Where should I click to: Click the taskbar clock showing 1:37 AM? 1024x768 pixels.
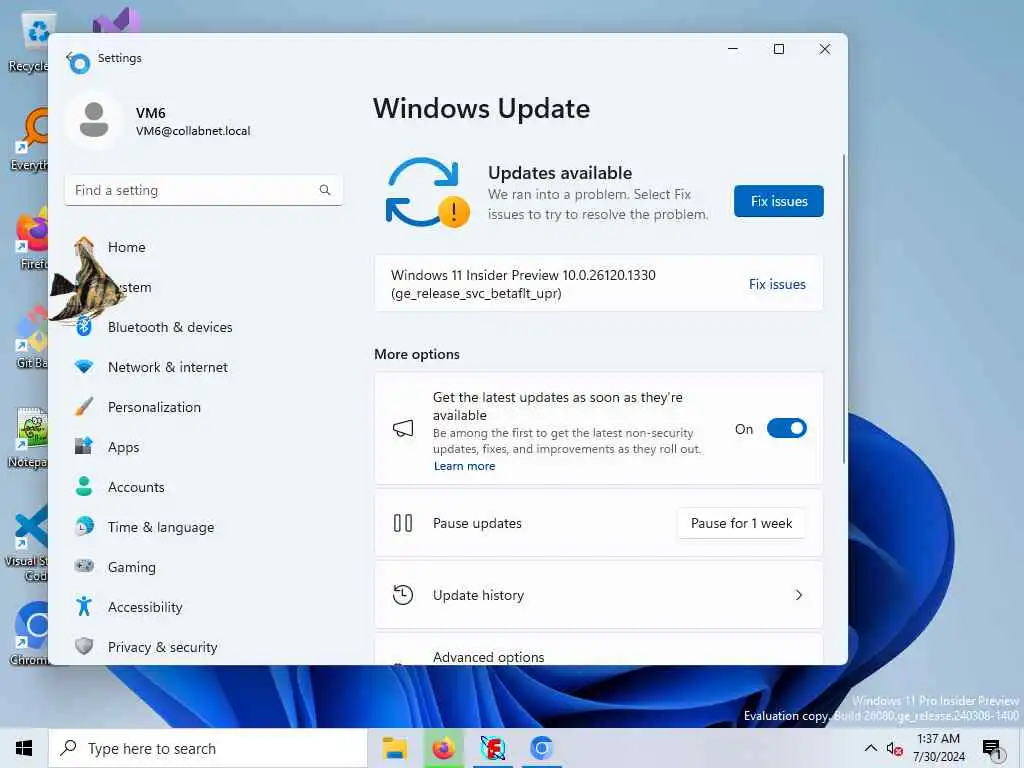pyautogui.click(x=938, y=748)
